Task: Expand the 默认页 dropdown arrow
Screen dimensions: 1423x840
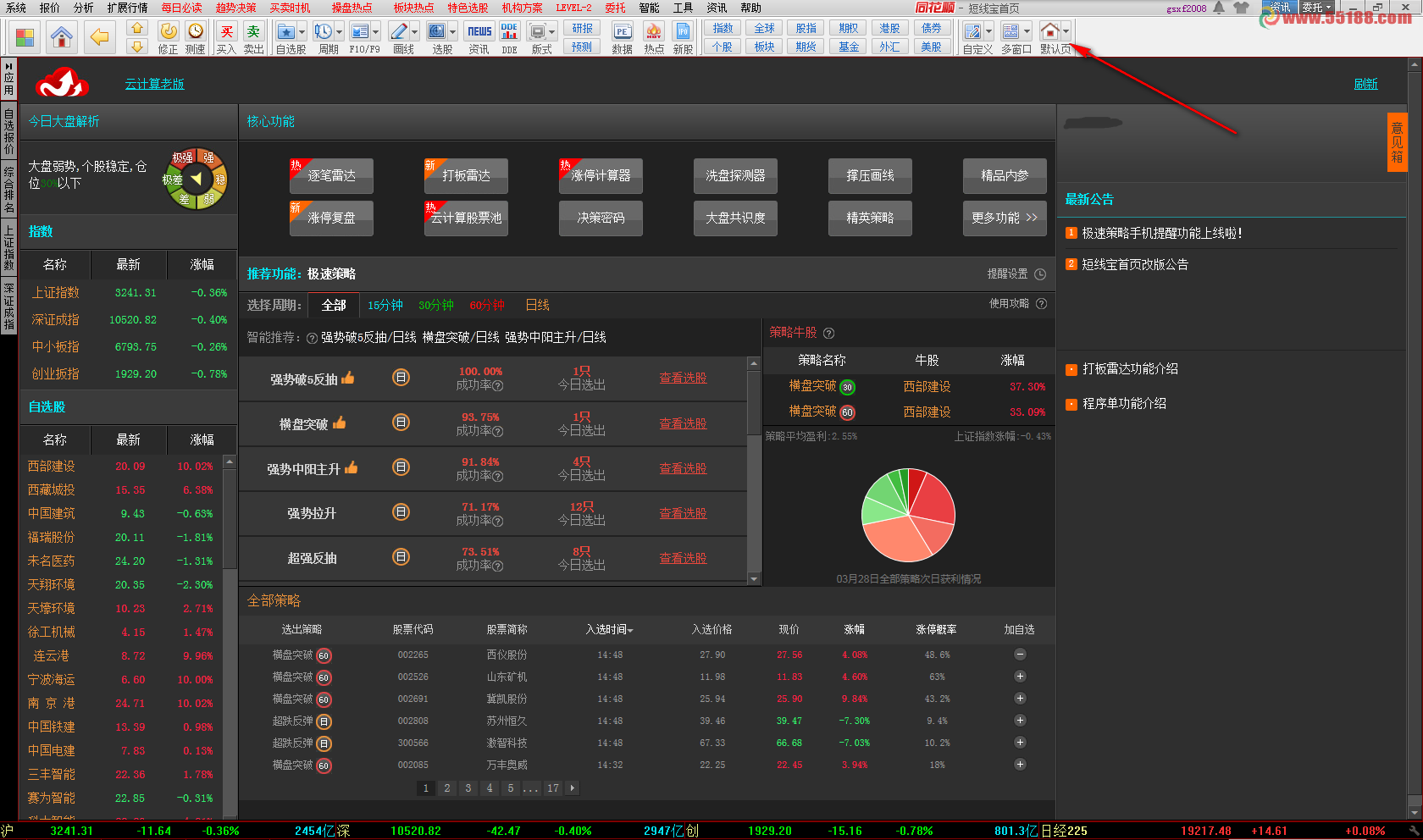Action: click(1066, 32)
